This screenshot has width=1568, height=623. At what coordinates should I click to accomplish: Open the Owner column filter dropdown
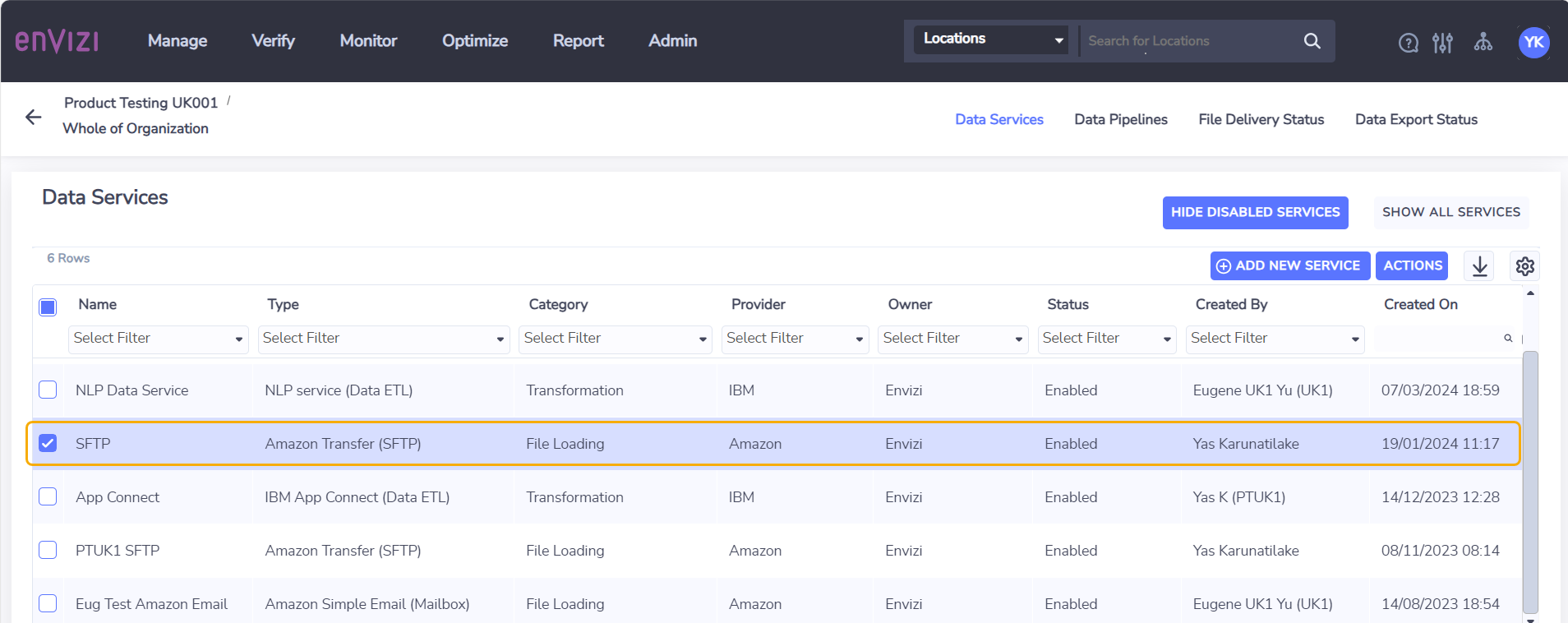[x=953, y=339]
